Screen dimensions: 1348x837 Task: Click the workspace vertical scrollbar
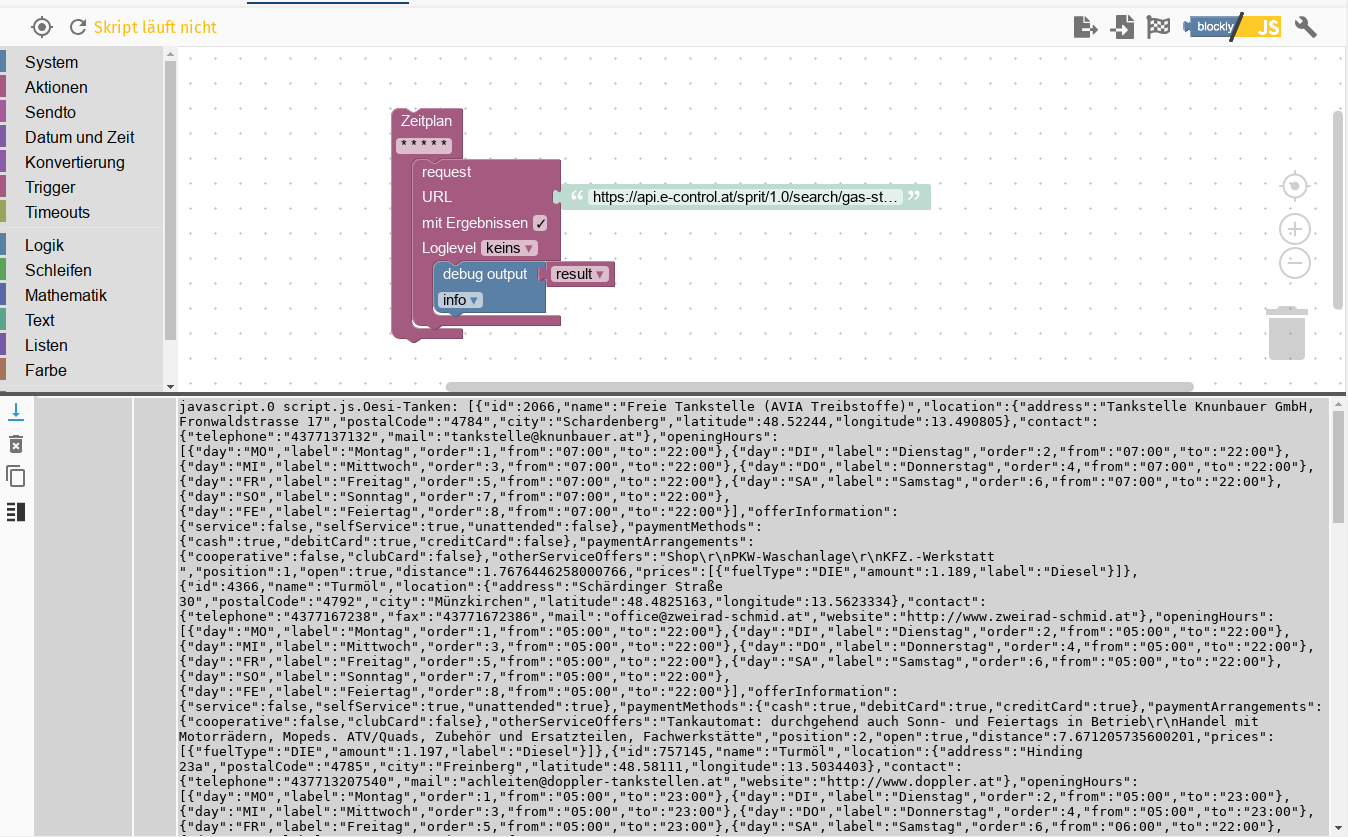(x=1338, y=209)
